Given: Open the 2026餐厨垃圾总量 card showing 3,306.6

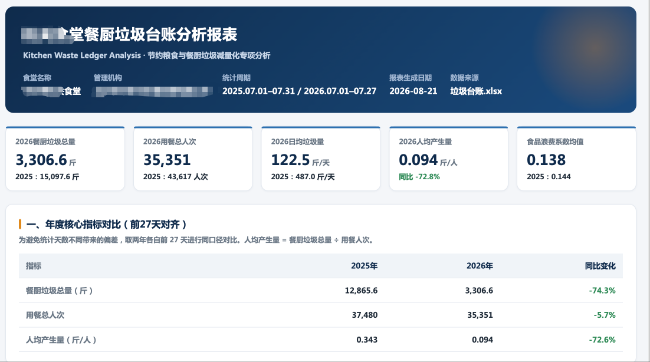Looking at the screenshot, I should point(65,159).
